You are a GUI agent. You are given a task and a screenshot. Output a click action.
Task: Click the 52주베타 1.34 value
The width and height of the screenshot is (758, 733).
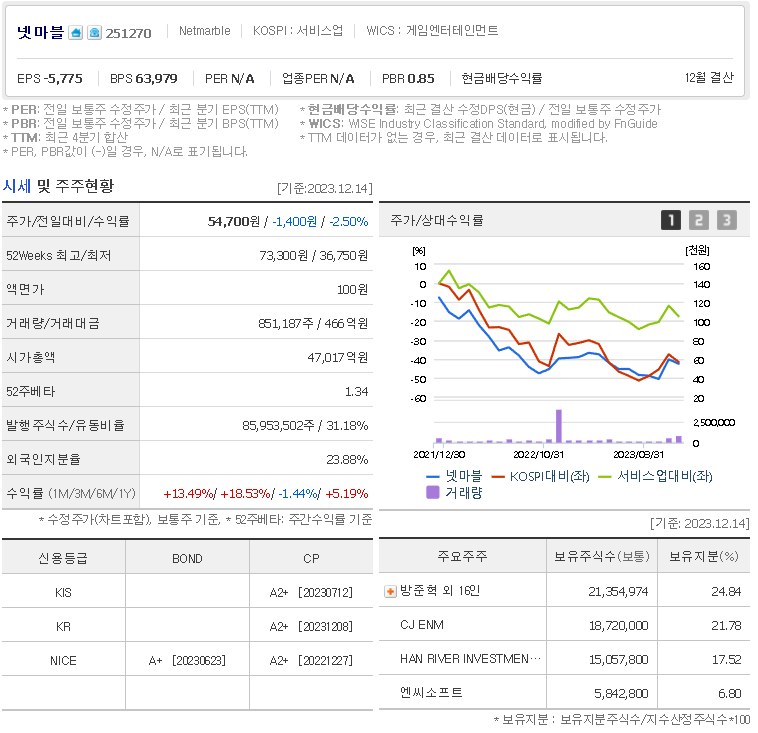pyautogui.click(x=356, y=392)
